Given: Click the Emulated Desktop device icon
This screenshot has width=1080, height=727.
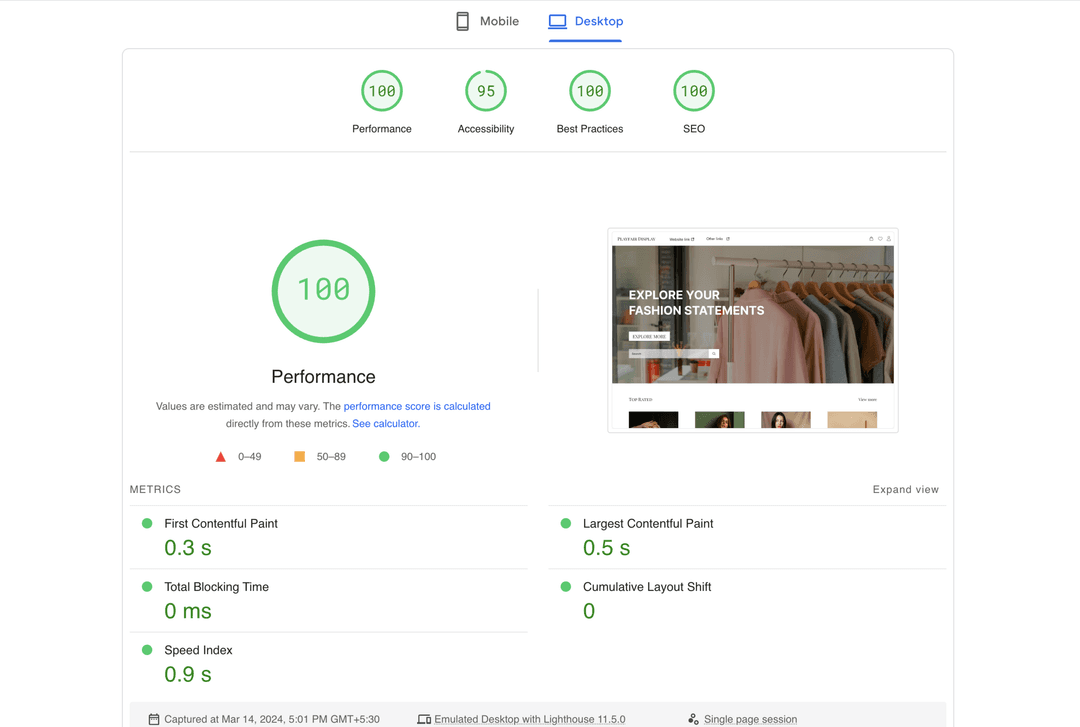Looking at the screenshot, I should tap(424, 719).
